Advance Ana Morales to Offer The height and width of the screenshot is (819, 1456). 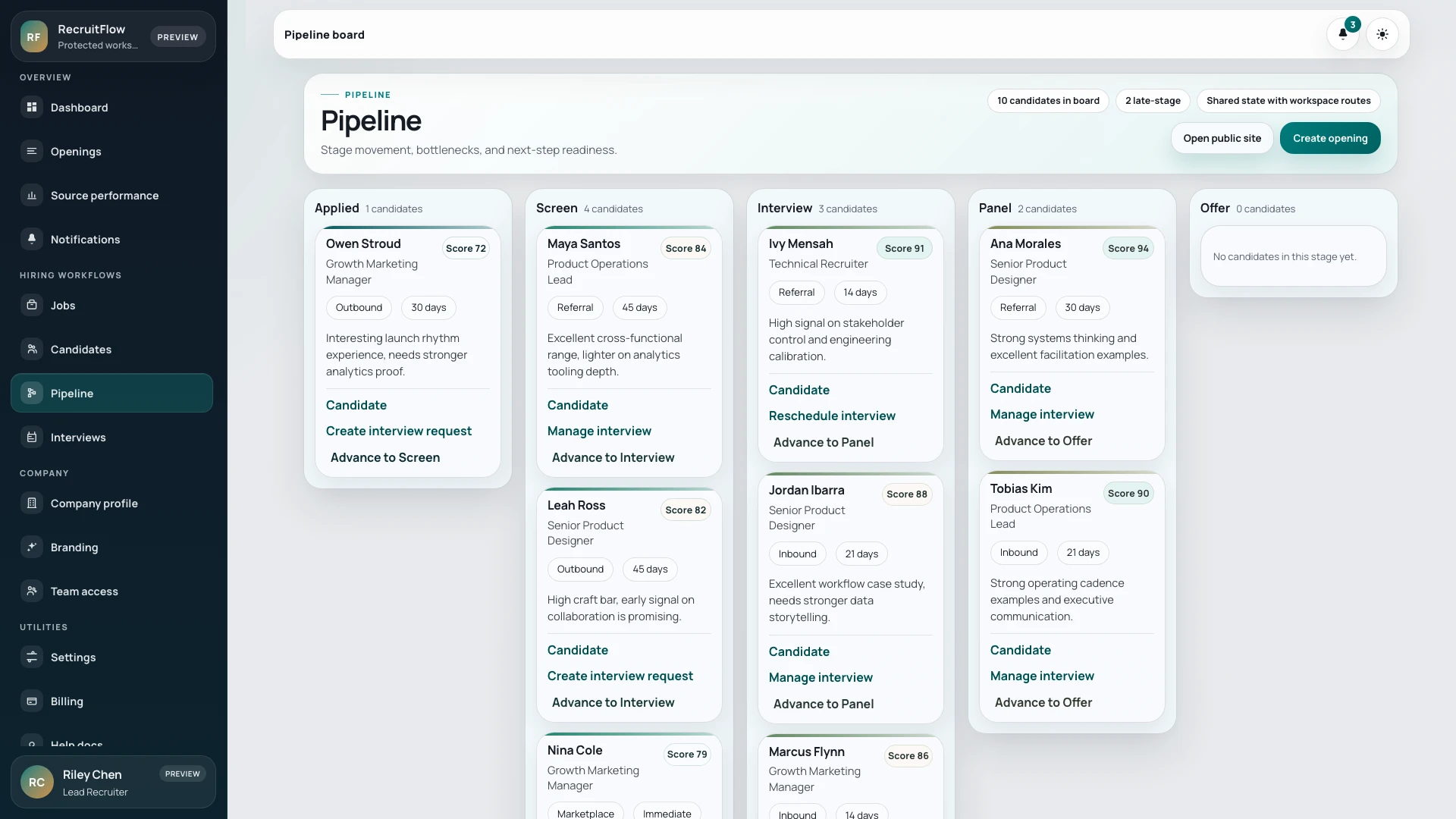pos(1043,441)
